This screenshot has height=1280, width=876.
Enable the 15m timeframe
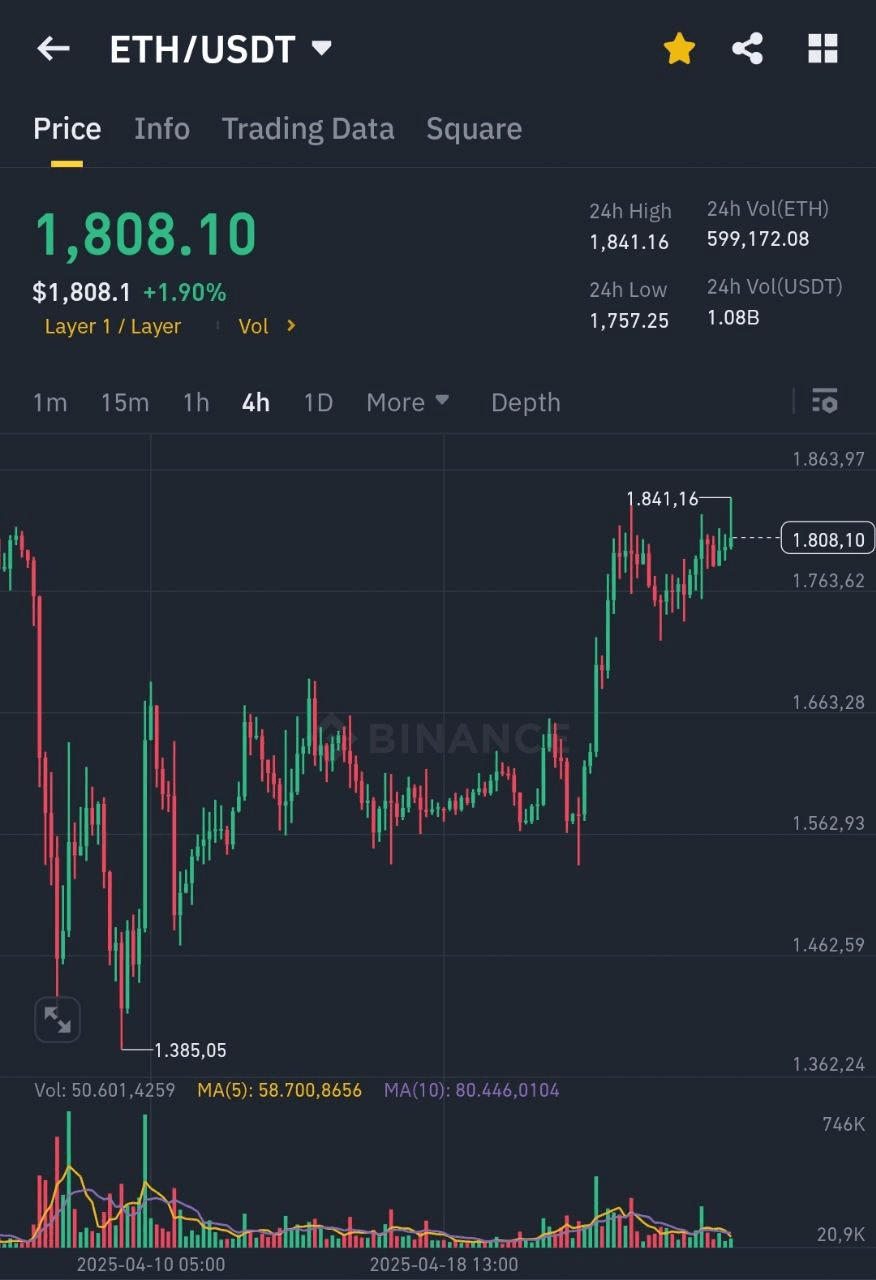pyautogui.click(x=124, y=402)
